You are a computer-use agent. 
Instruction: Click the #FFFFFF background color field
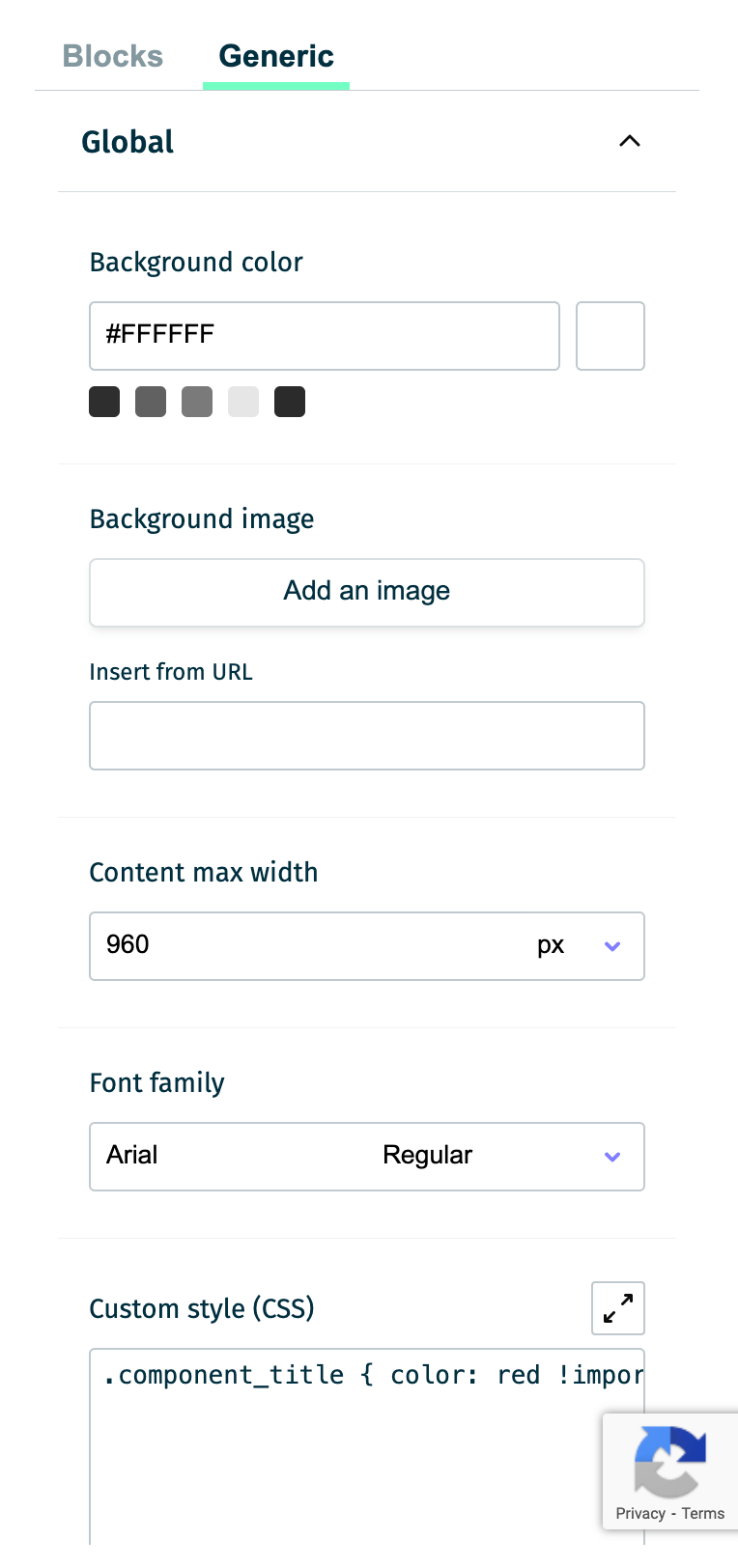tap(325, 336)
